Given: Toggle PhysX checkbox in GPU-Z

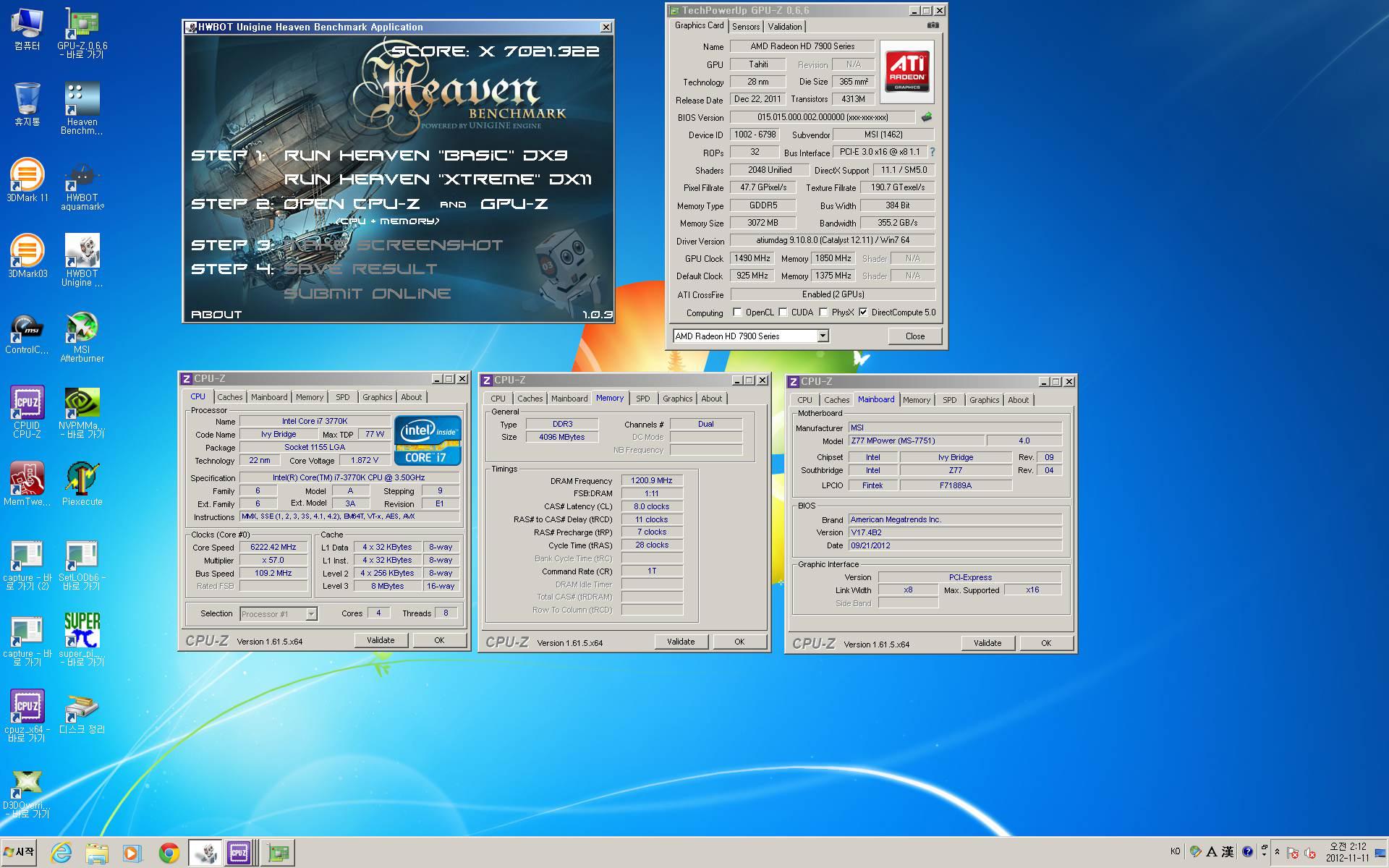Looking at the screenshot, I should tap(823, 312).
